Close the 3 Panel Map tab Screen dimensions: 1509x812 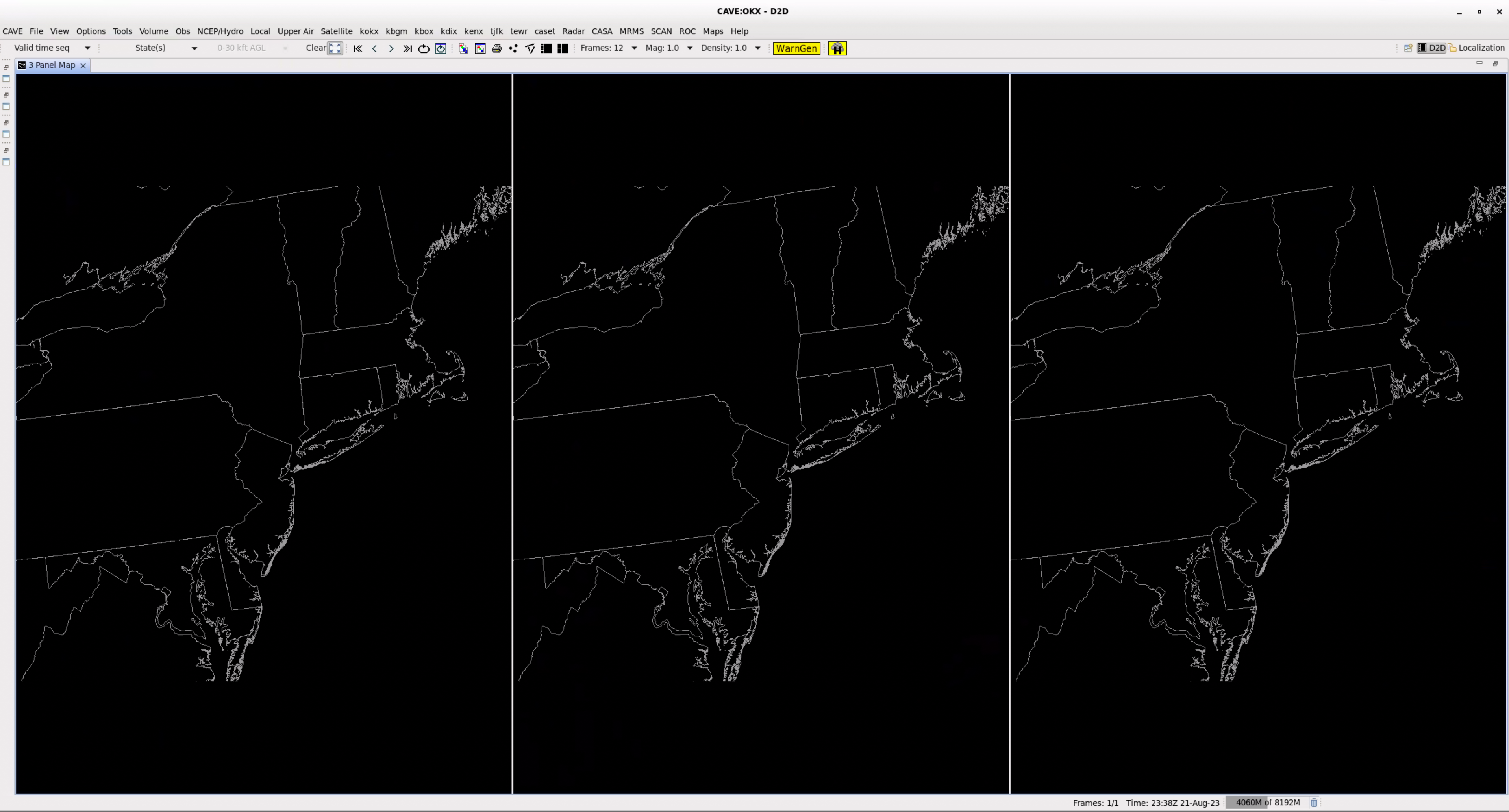click(83, 66)
